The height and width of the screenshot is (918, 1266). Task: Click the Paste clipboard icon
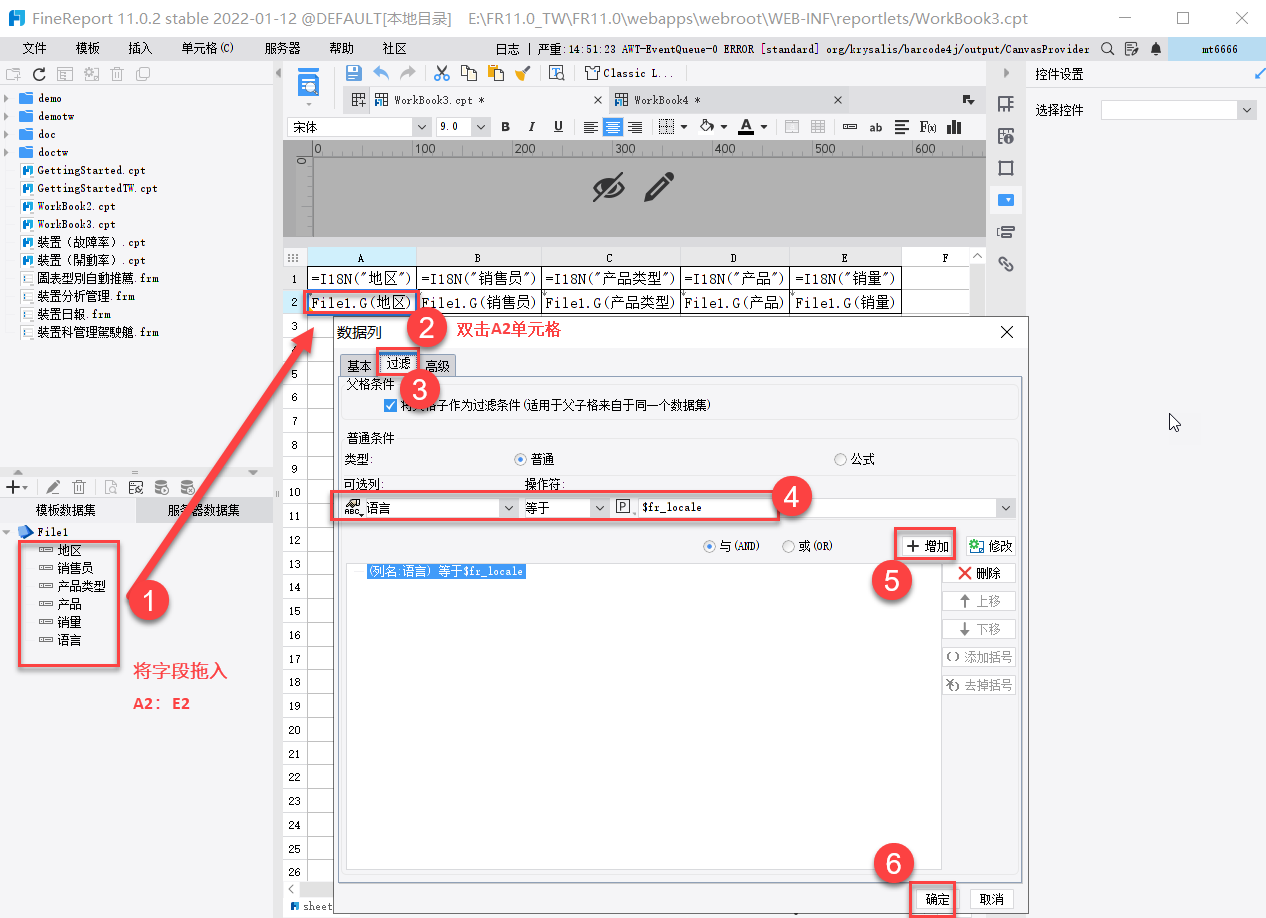coord(495,73)
